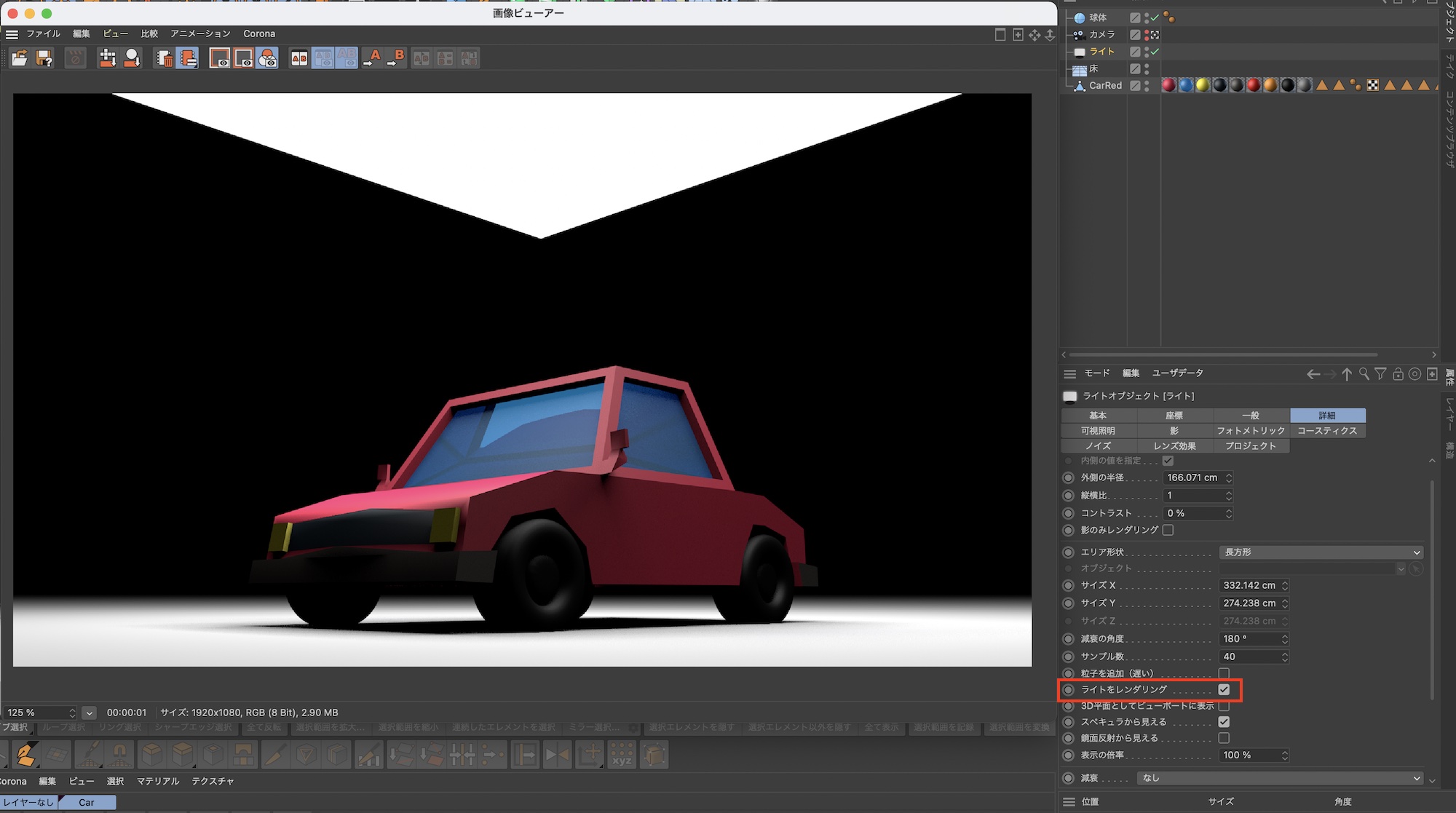Switch to the 影 tab
This screenshot has height=813, width=1456.
(1174, 431)
